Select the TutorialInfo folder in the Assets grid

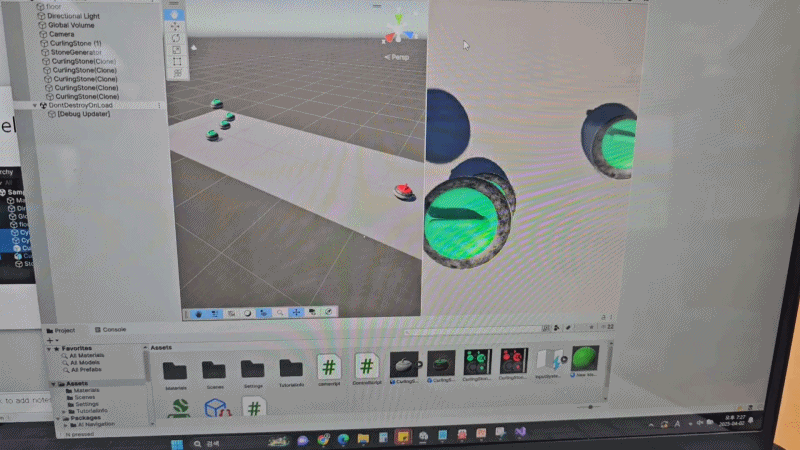click(x=291, y=372)
